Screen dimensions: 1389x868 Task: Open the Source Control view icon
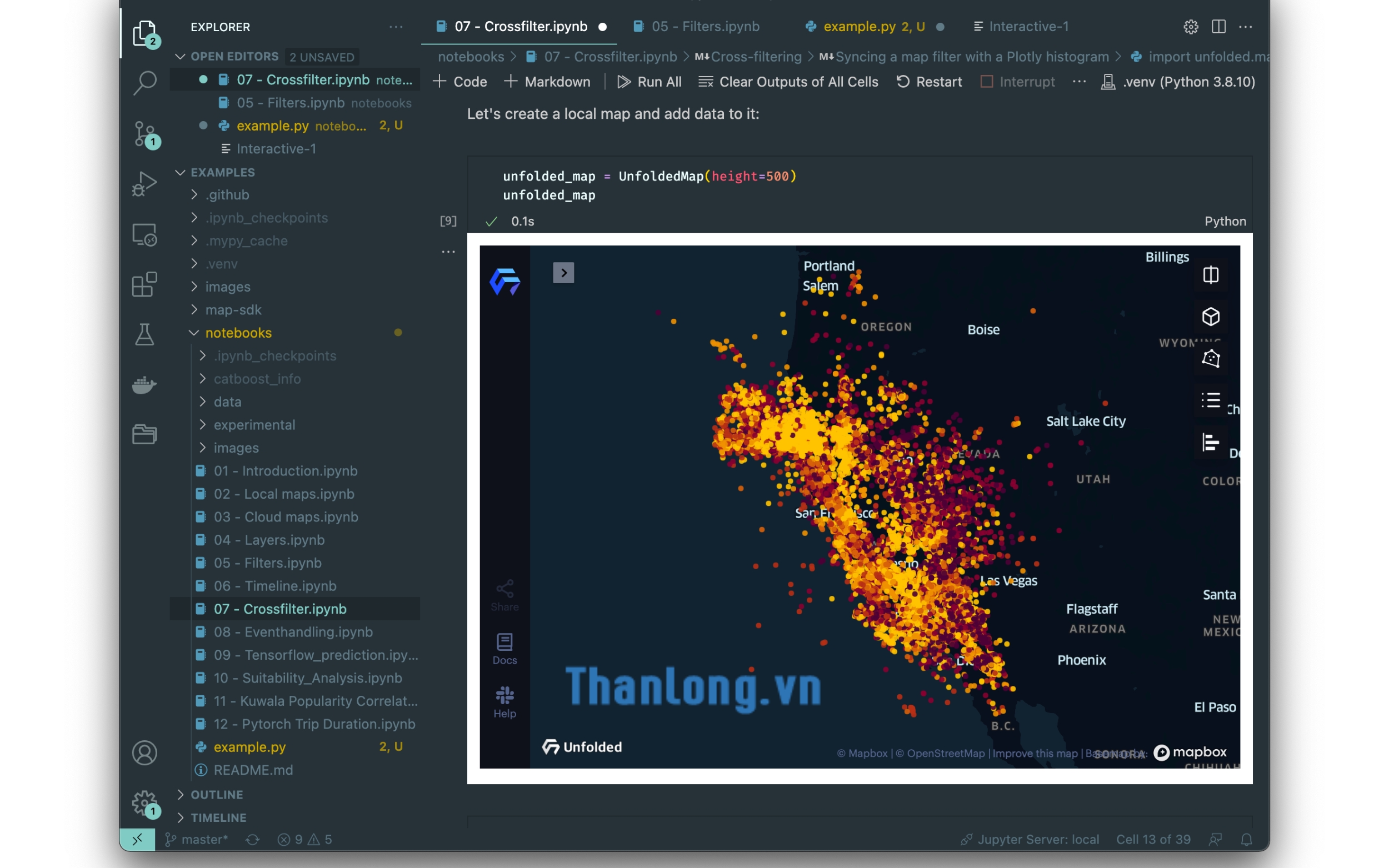(x=144, y=134)
